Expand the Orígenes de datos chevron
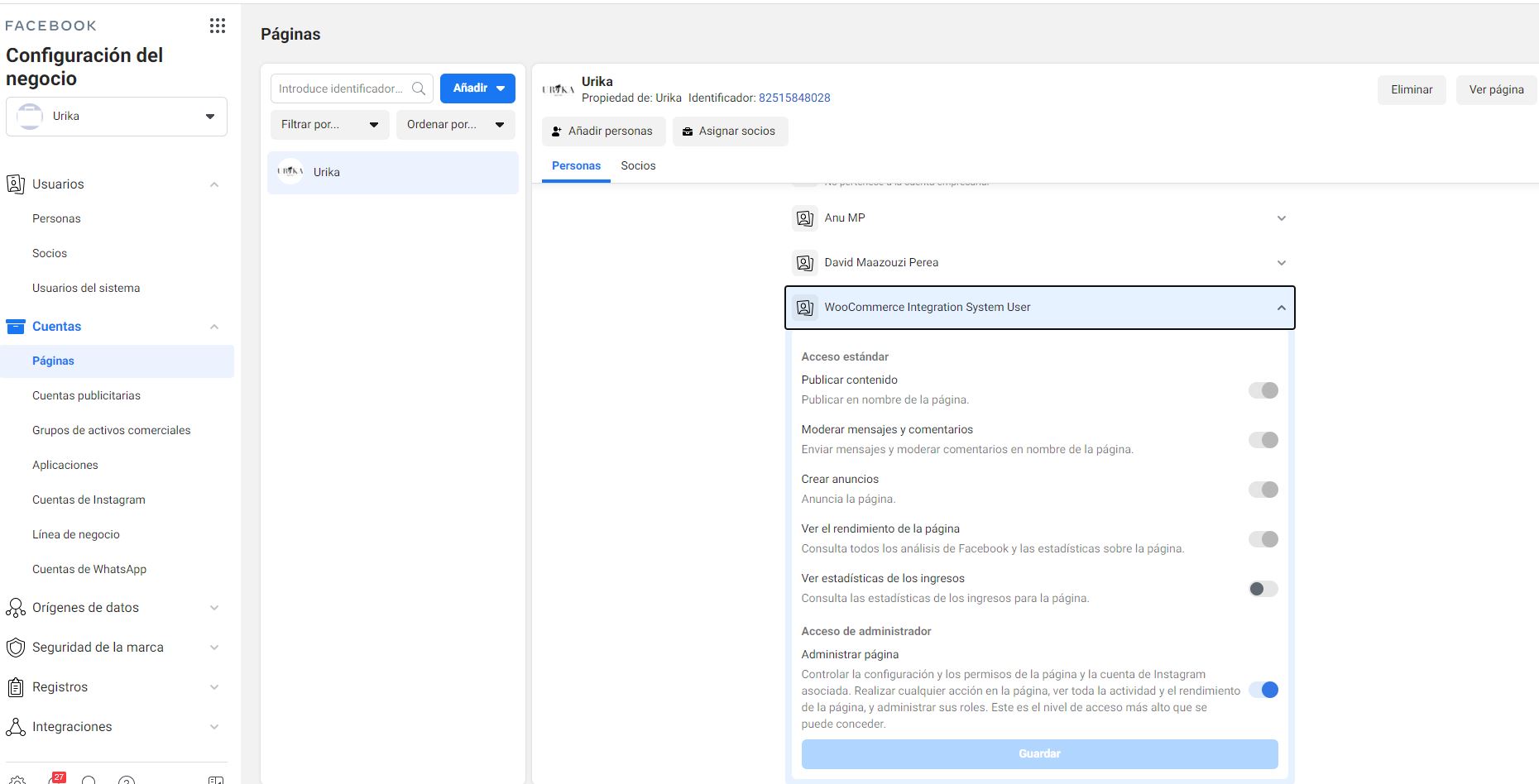 (214, 608)
